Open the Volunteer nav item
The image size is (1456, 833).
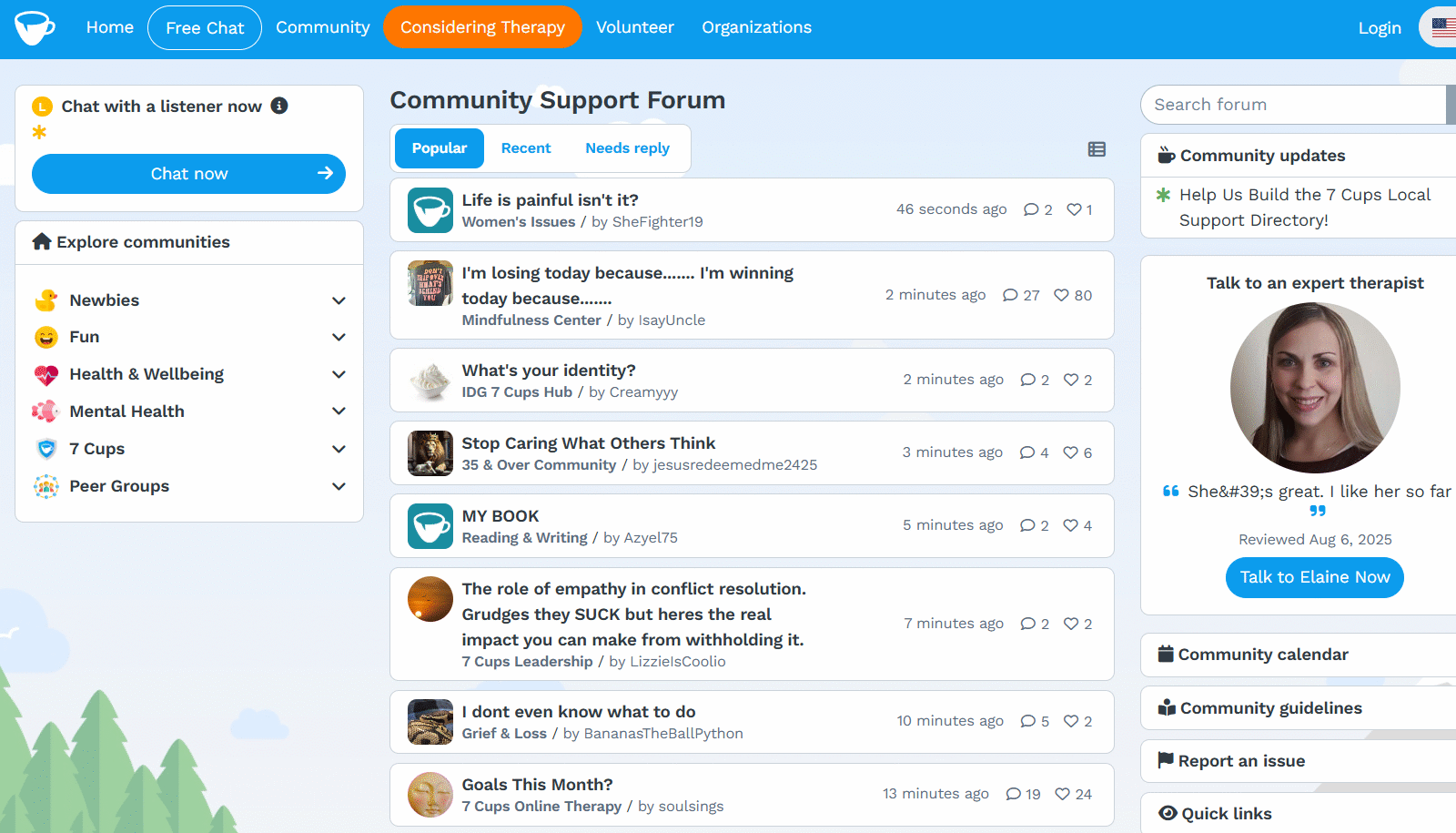(x=635, y=27)
